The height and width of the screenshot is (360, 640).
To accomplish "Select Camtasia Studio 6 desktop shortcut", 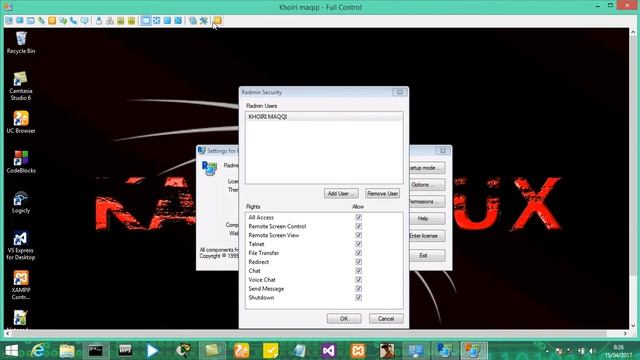I will tap(21, 86).
